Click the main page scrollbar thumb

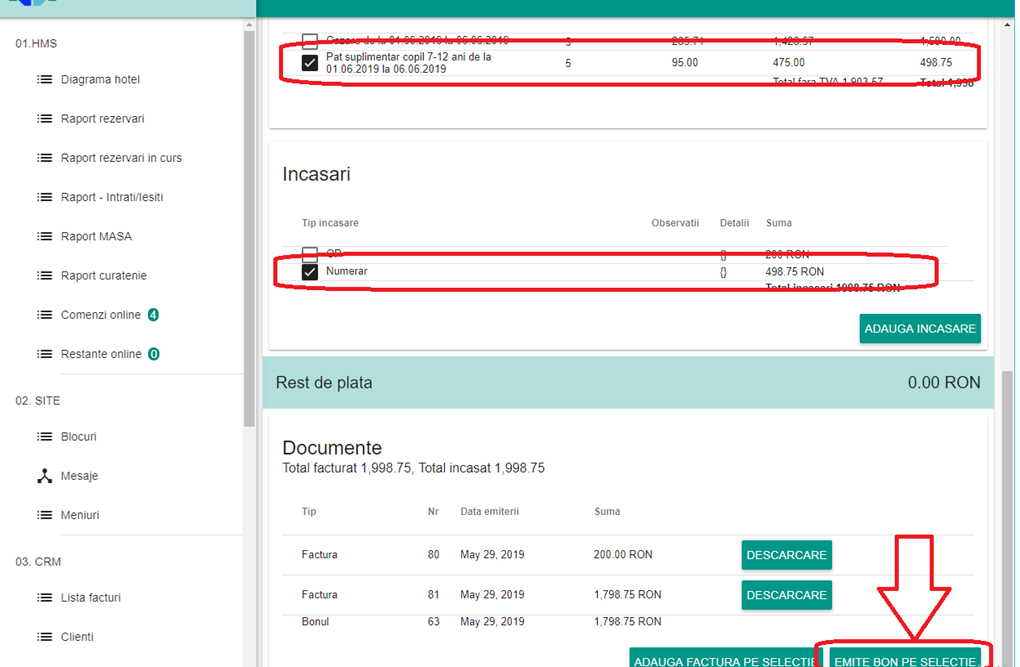[x=1008, y=521]
